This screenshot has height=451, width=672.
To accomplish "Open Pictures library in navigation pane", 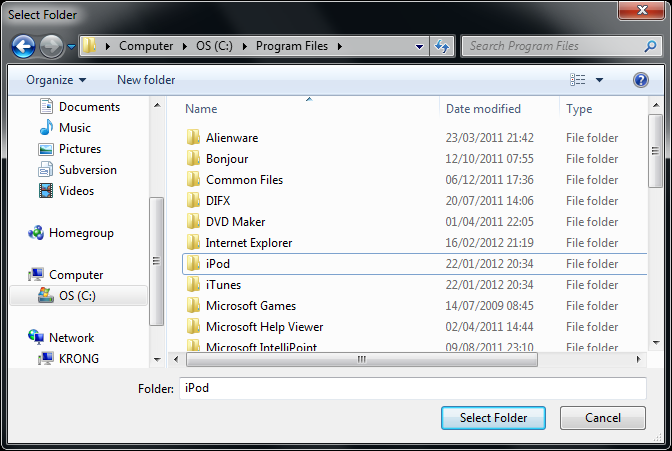I will 70,148.
